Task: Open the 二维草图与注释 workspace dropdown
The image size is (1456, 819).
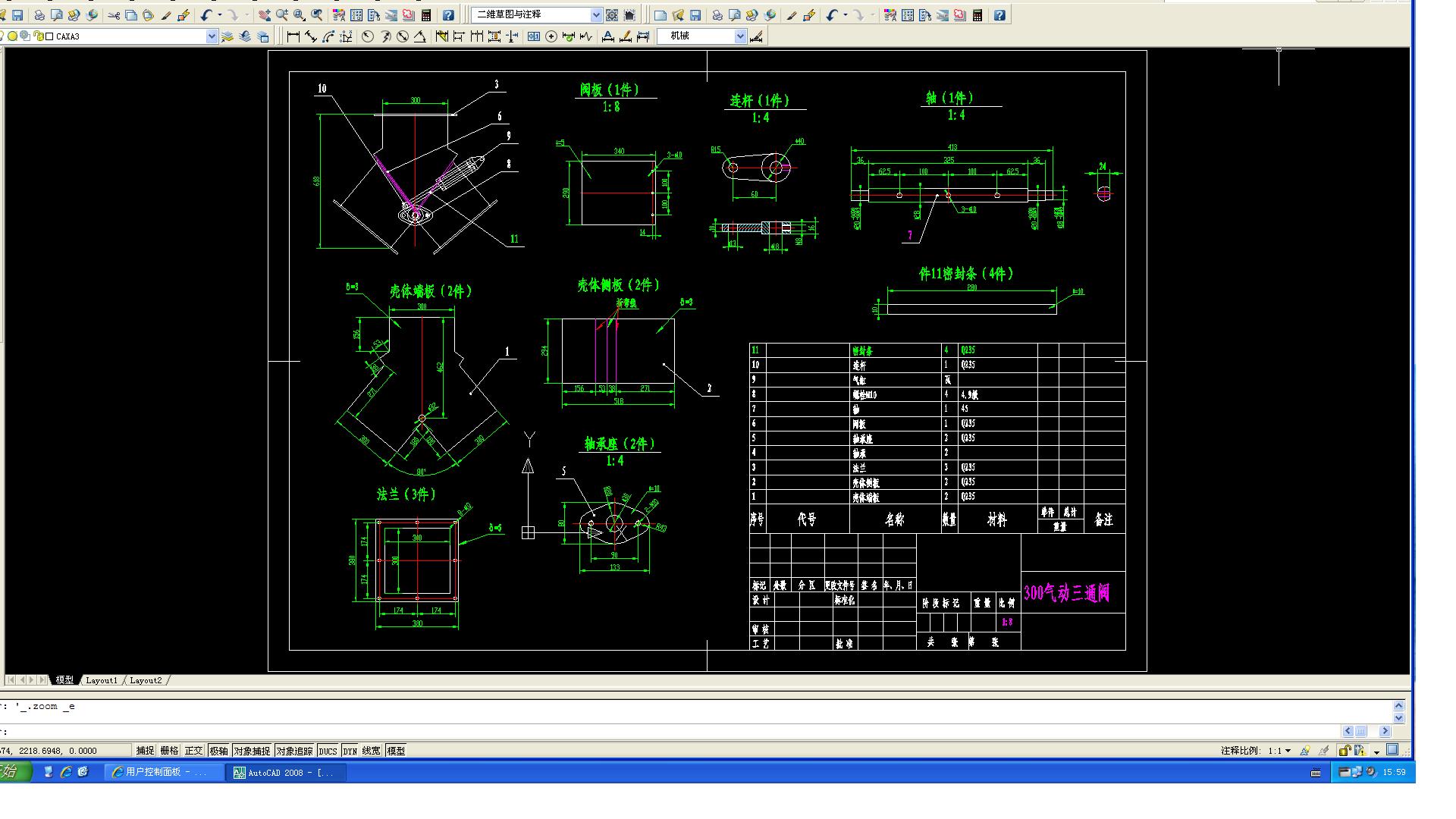Action: [x=597, y=14]
